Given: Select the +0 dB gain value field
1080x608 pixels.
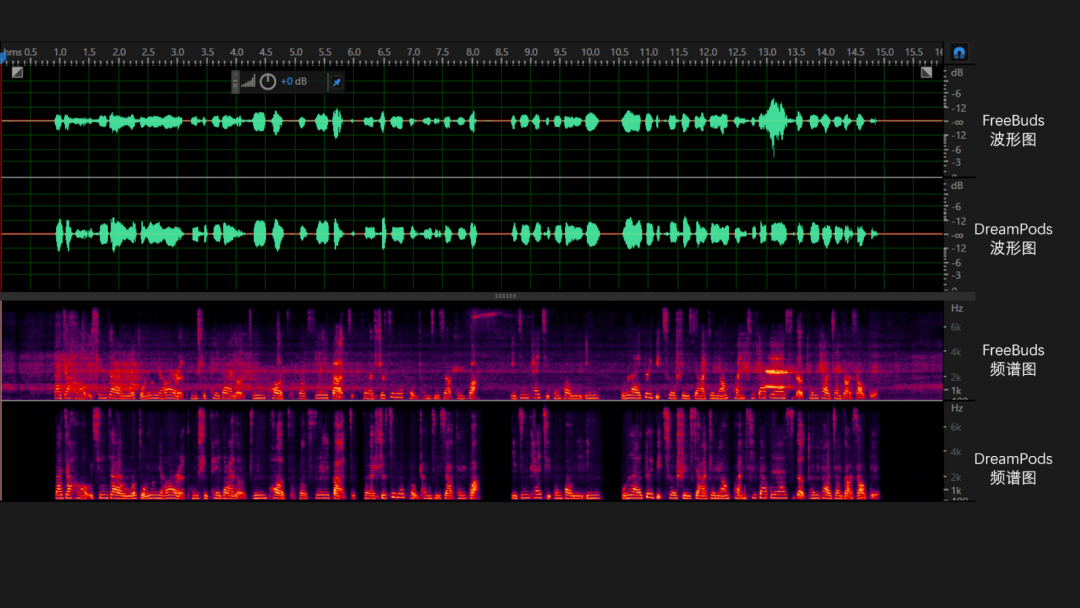Looking at the screenshot, I should 294,82.
